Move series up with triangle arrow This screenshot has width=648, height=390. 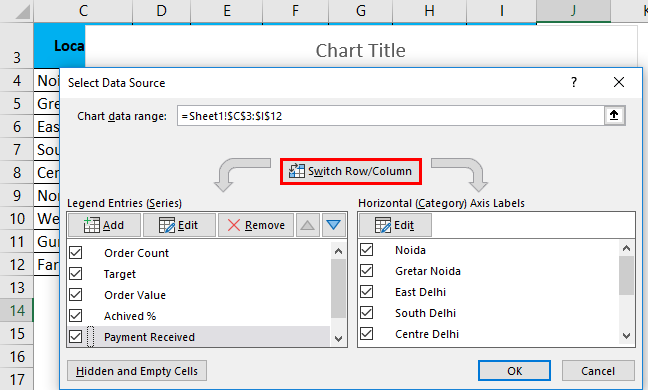coord(307,225)
